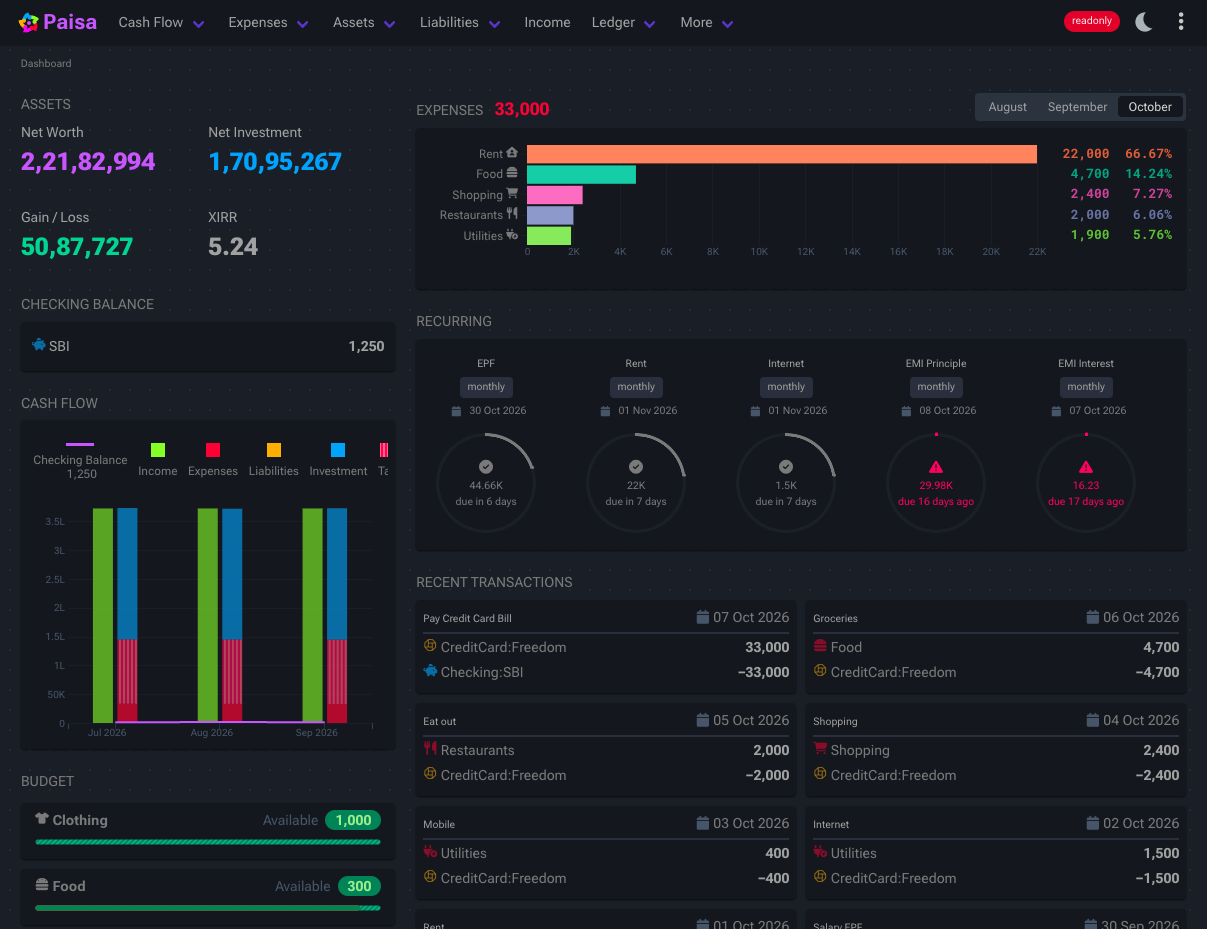Click the Shopping cart icon in expenses chart

[x=512, y=194]
